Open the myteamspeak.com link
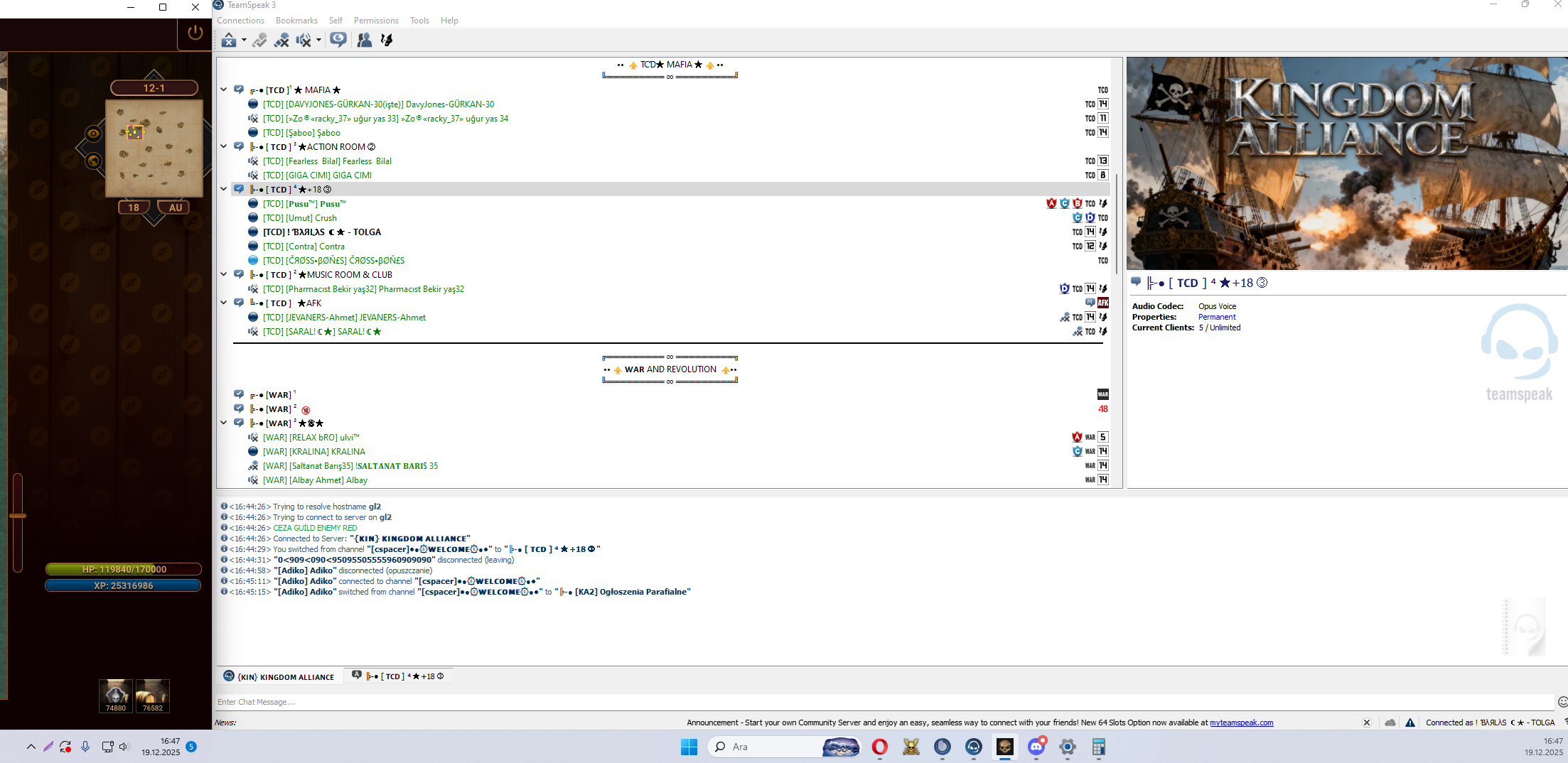 click(x=1241, y=723)
